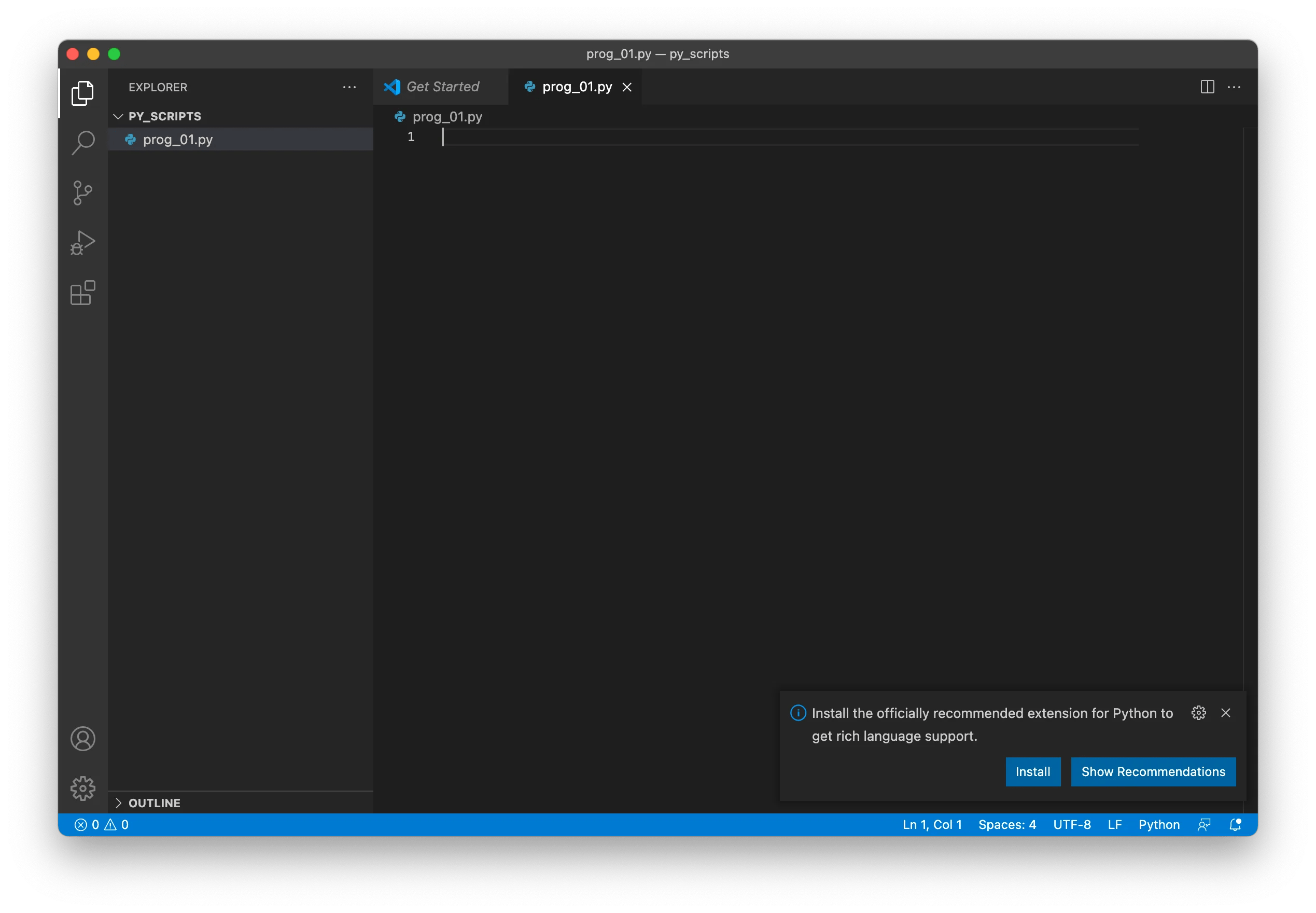Toggle the Explorer view visibility
The width and height of the screenshot is (1316, 913).
coord(83,93)
